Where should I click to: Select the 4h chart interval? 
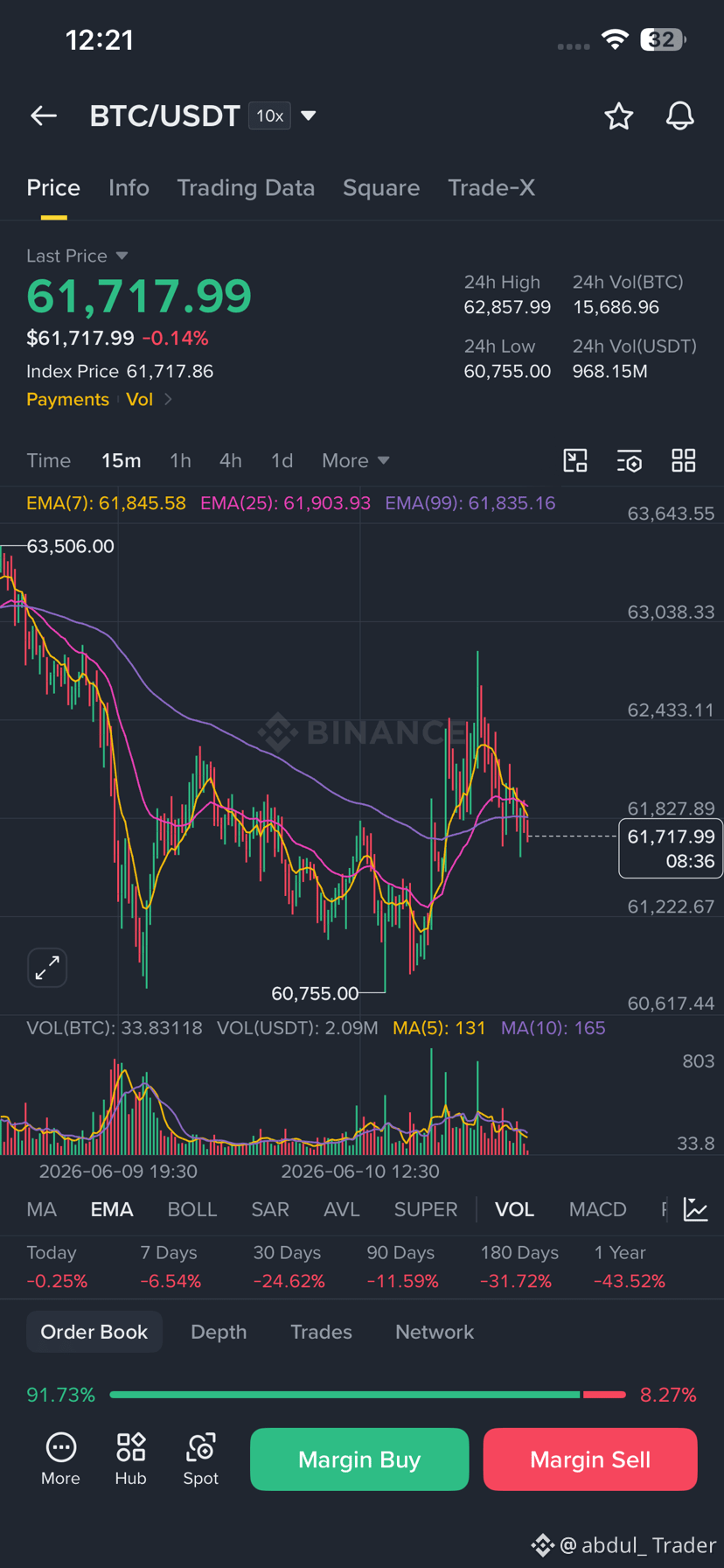[x=231, y=460]
